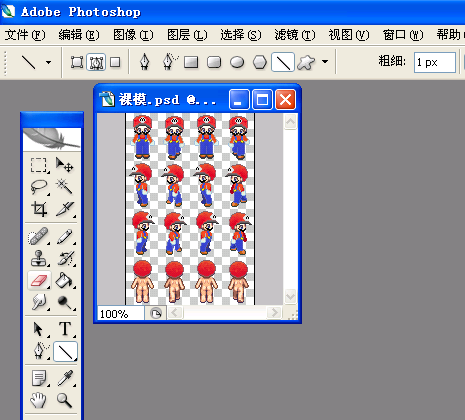Open the 滤镜(T) menu
Screen dimensions: 465x420
(x=295, y=35)
